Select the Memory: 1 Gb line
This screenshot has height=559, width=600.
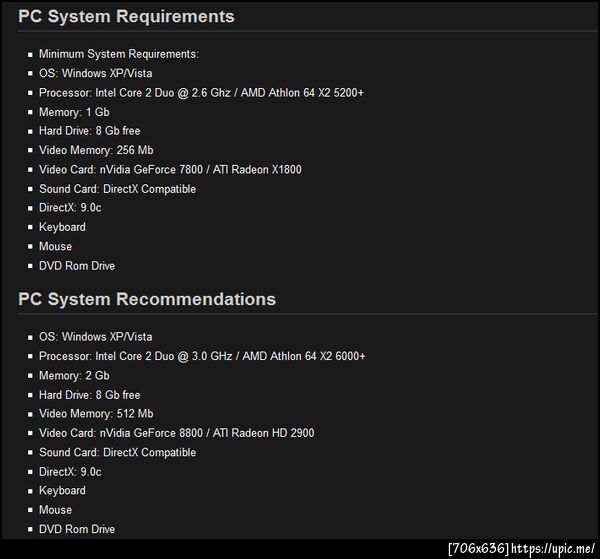coord(74,112)
